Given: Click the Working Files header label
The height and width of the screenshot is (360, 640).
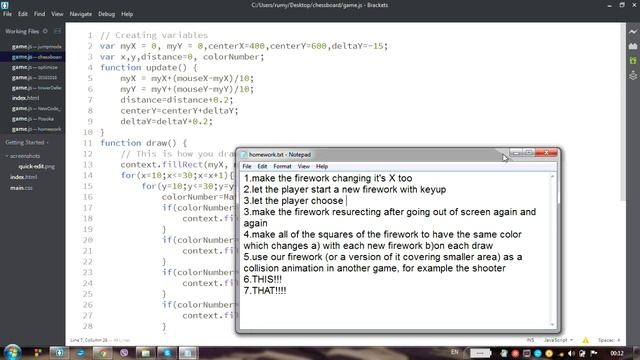Looking at the screenshot, I should point(22,31).
